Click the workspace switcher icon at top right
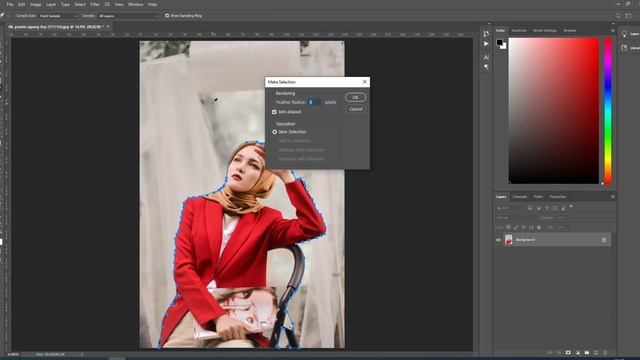640x360 pixels. click(x=629, y=16)
